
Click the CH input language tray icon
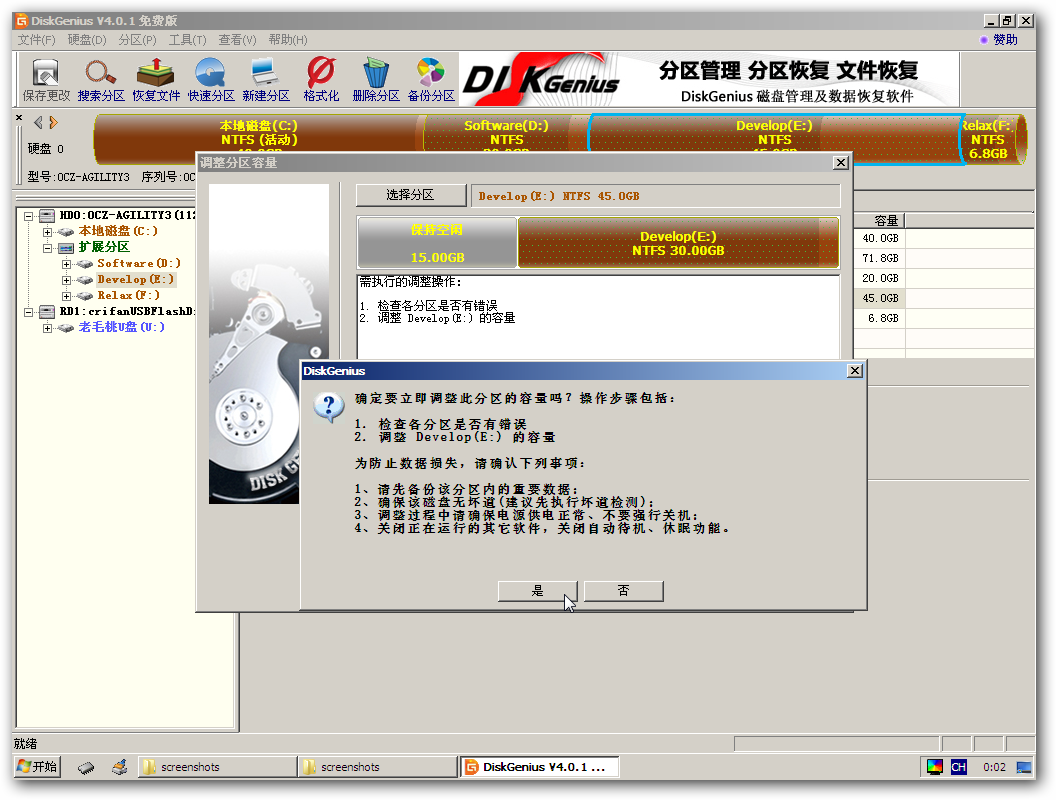click(958, 767)
